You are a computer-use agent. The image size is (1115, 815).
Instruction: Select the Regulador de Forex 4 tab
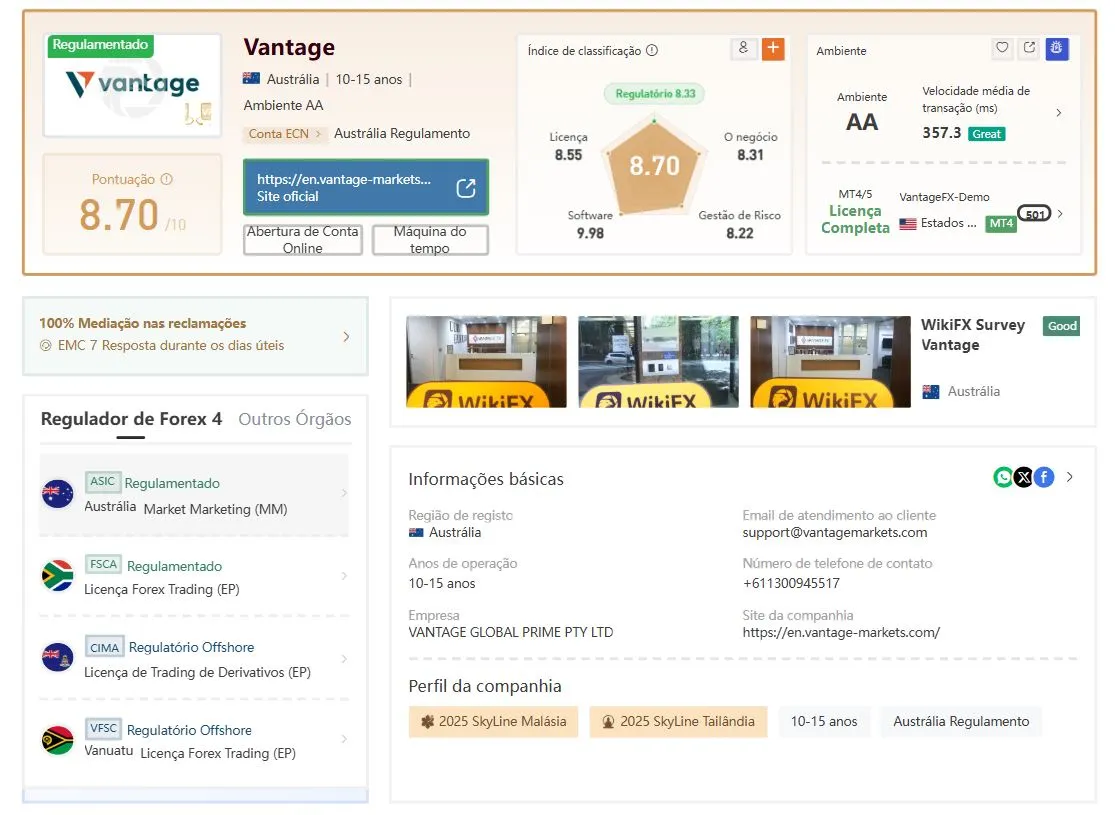pos(132,419)
